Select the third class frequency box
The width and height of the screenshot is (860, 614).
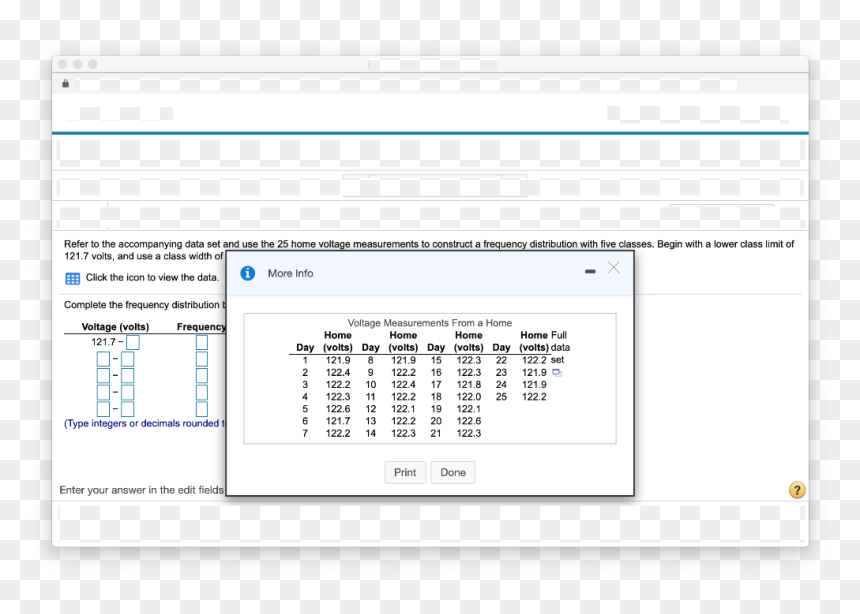click(202, 376)
